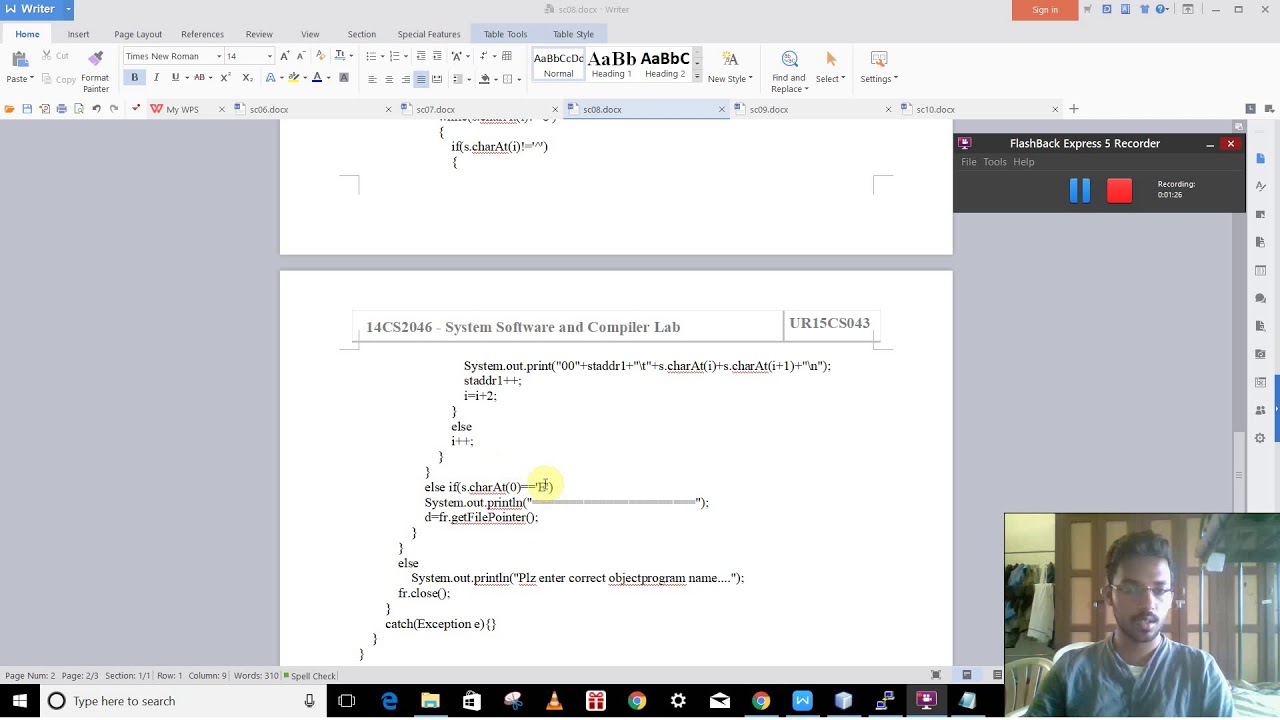1280x720 pixels.
Task: Apply paragraph shading color
Action: point(485,79)
